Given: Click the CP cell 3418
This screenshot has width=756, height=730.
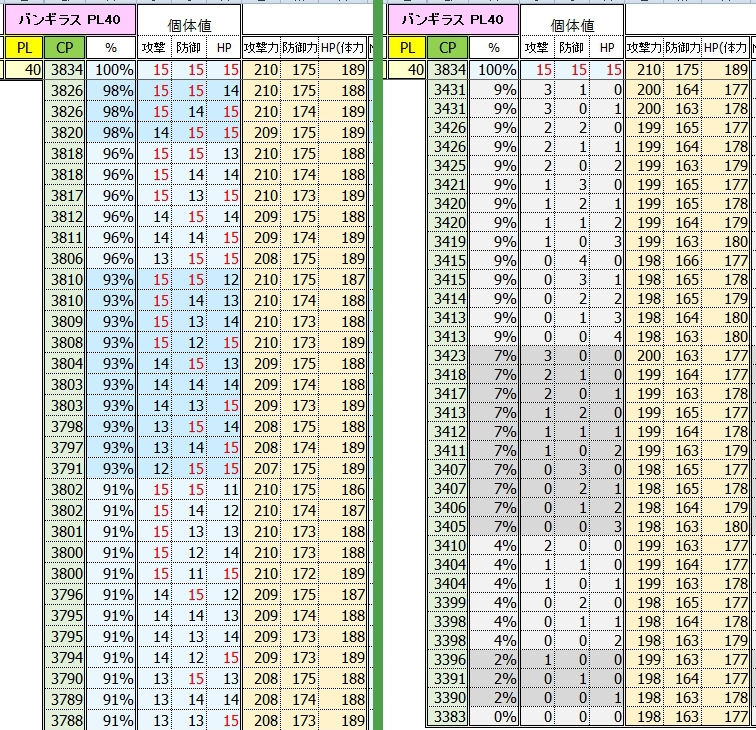Looking at the screenshot, I should click(x=448, y=375).
